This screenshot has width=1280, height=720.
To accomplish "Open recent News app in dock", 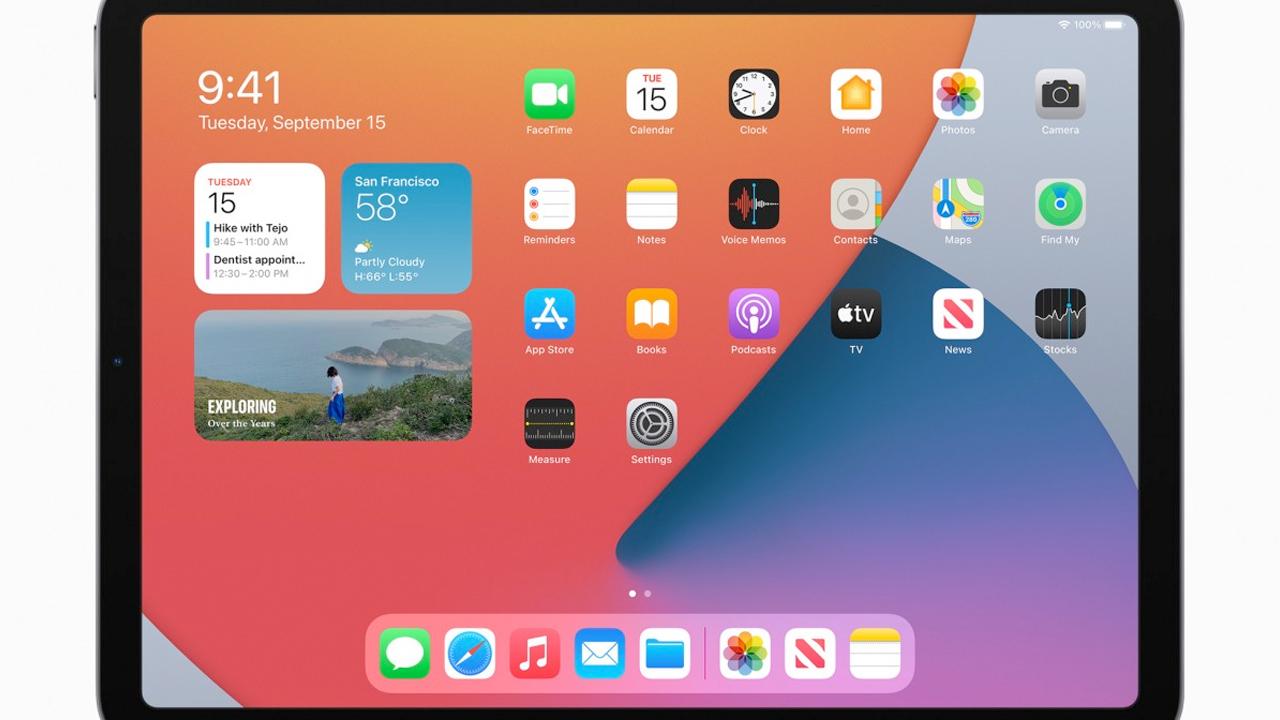I will point(810,654).
